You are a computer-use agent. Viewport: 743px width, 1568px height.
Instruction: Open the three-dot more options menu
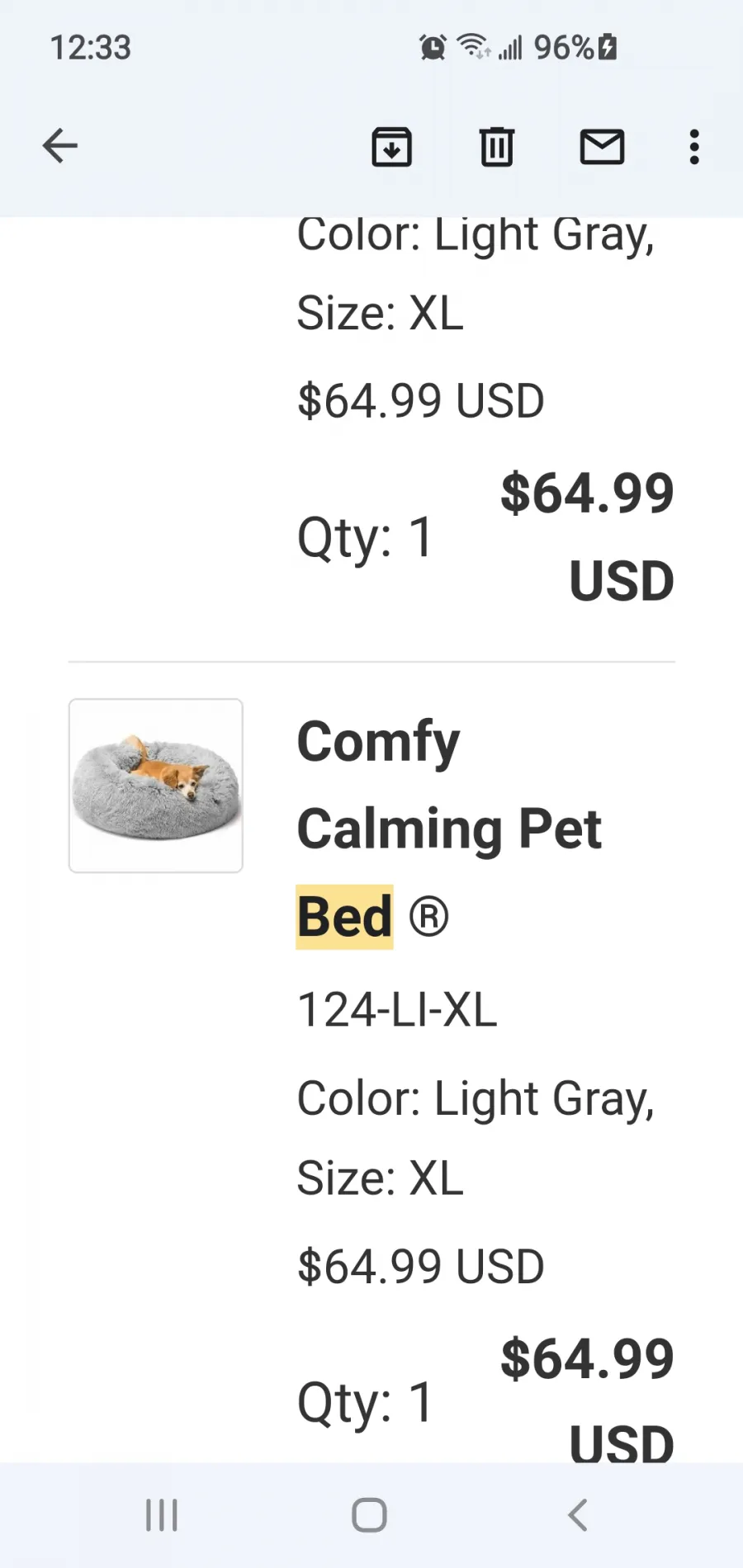tap(694, 147)
